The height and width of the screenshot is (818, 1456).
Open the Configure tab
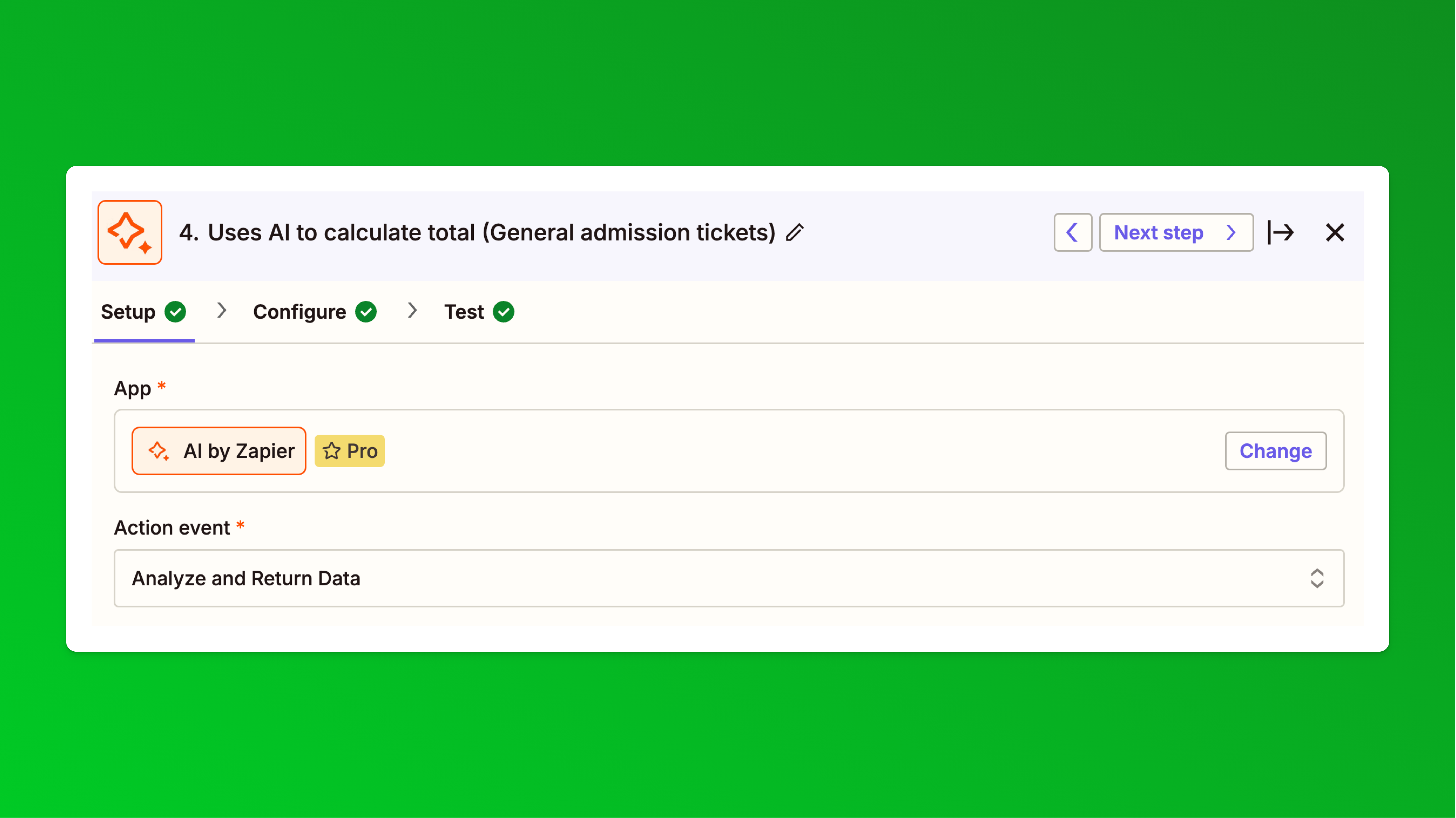coord(314,312)
